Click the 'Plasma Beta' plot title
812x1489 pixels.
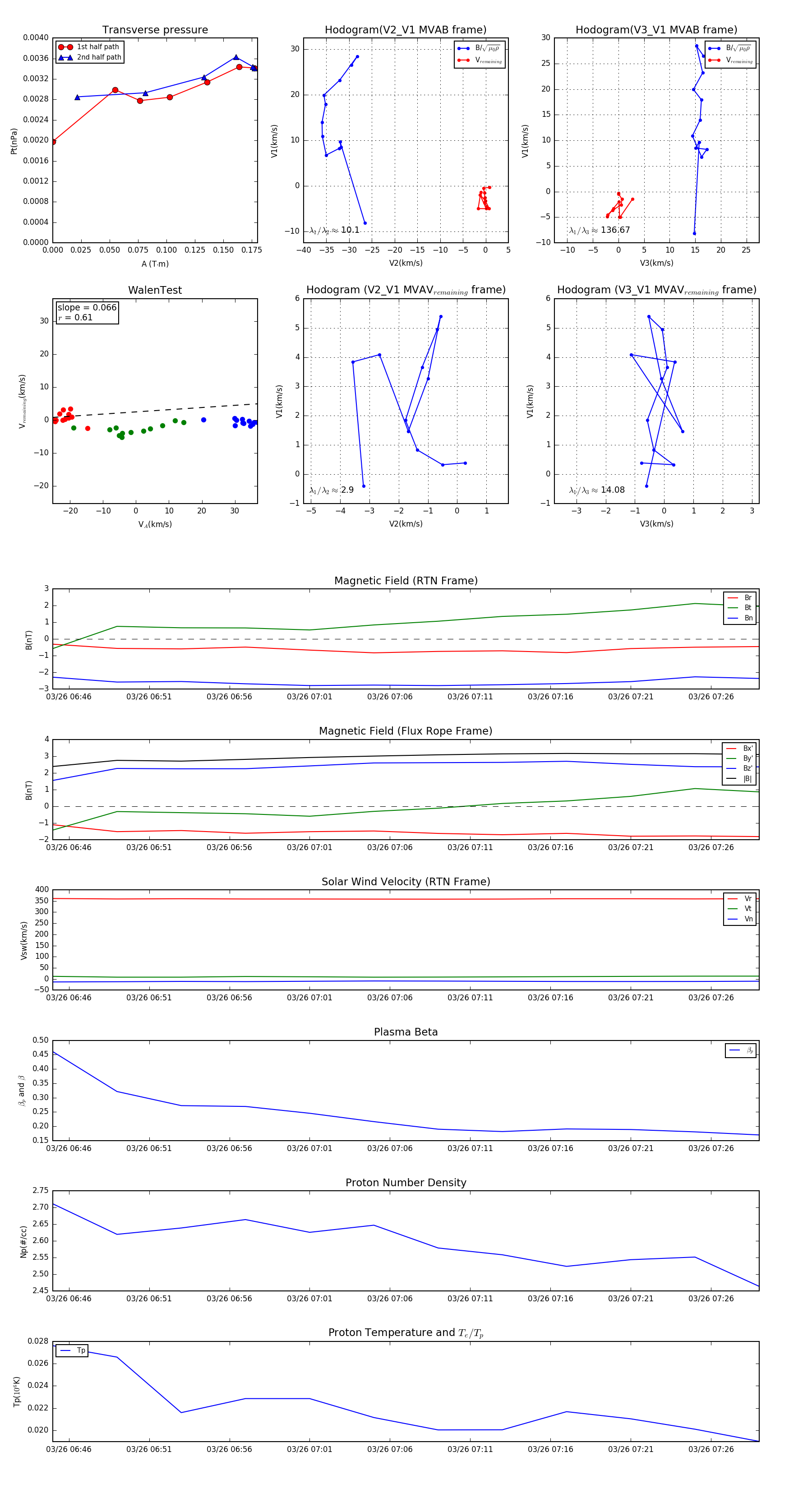point(406,1032)
